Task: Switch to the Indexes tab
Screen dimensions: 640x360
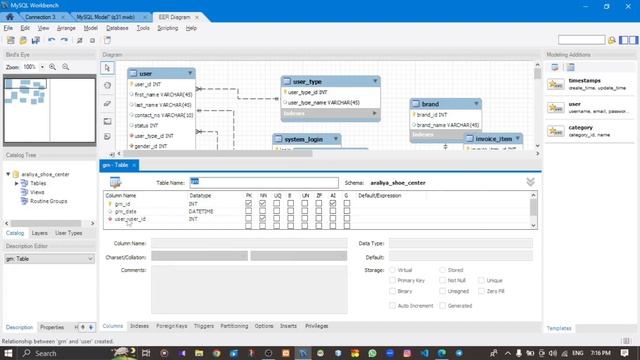Action: 139,326
